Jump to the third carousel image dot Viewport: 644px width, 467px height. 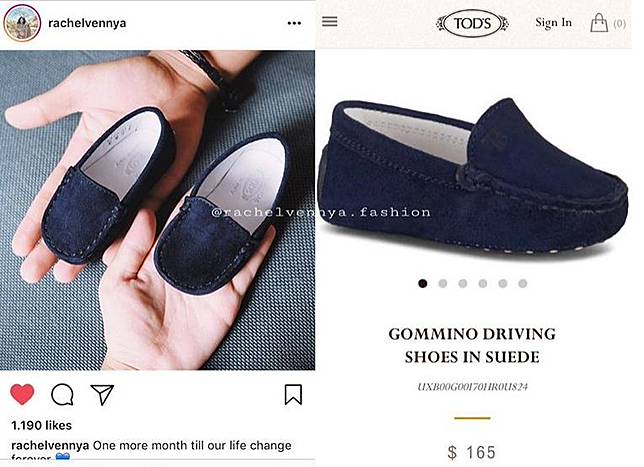click(463, 283)
